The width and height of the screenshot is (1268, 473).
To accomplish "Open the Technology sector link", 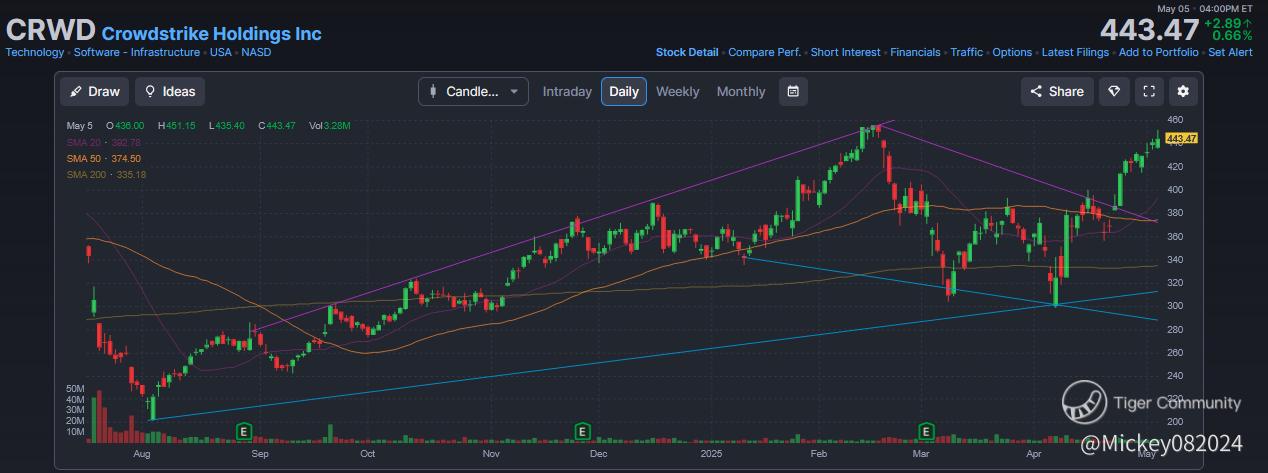I will pos(35,52).
